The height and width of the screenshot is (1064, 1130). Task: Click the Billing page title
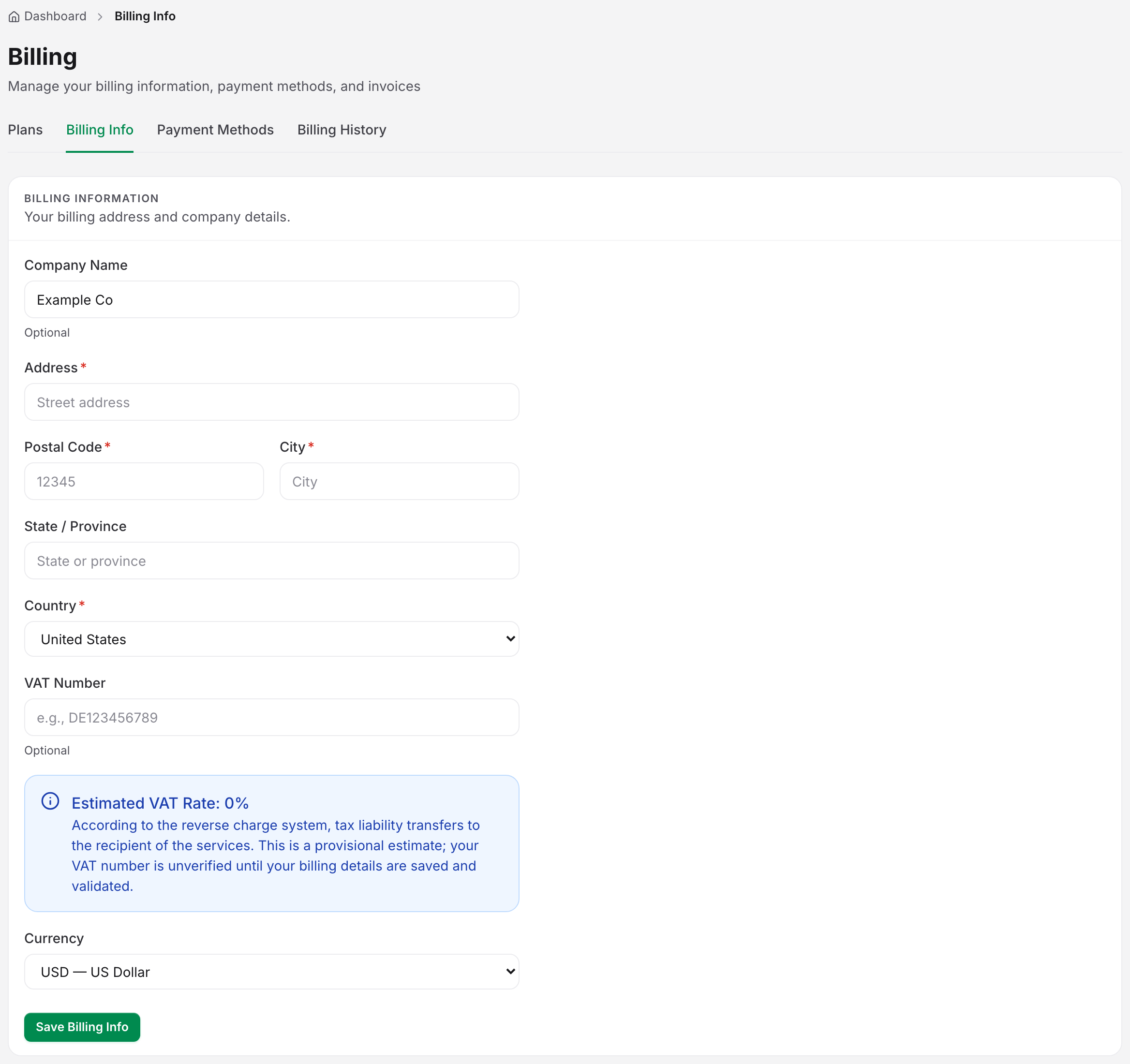43,57
